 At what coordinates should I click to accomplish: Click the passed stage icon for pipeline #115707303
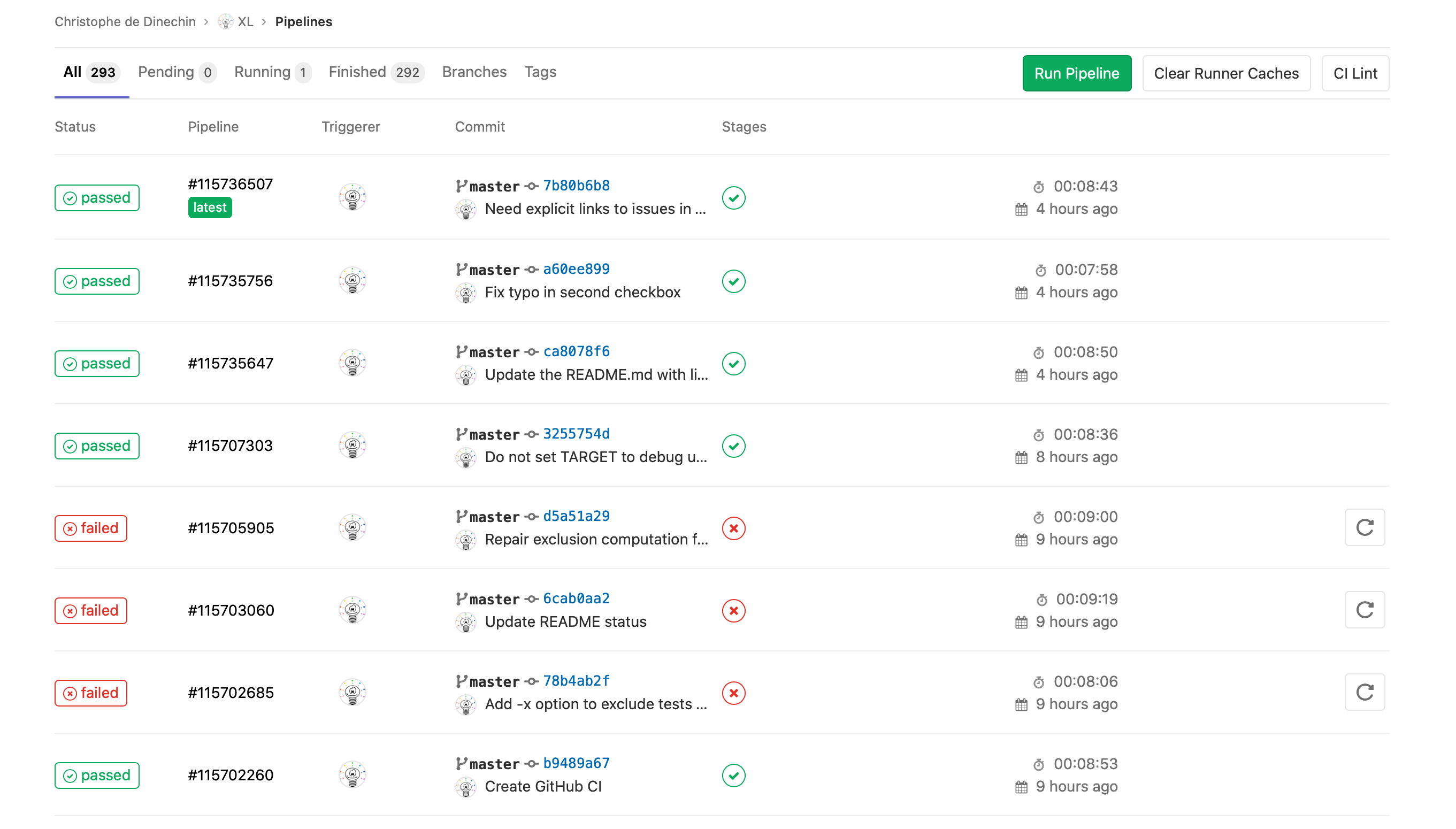point(733,446)
